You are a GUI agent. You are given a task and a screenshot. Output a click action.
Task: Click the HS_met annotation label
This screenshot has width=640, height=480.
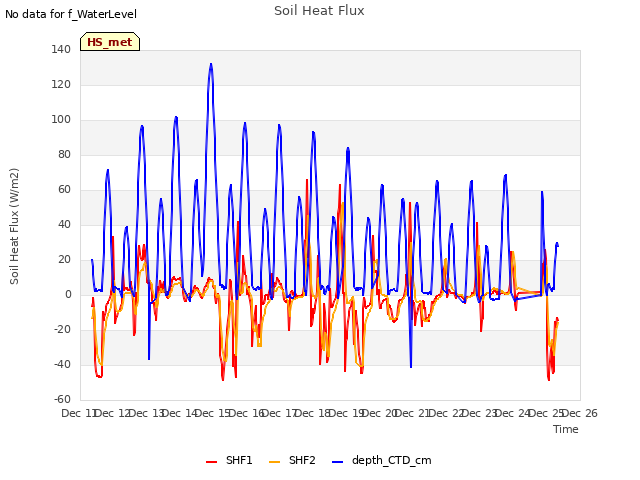pyautogui.click(x=110, y=42)
